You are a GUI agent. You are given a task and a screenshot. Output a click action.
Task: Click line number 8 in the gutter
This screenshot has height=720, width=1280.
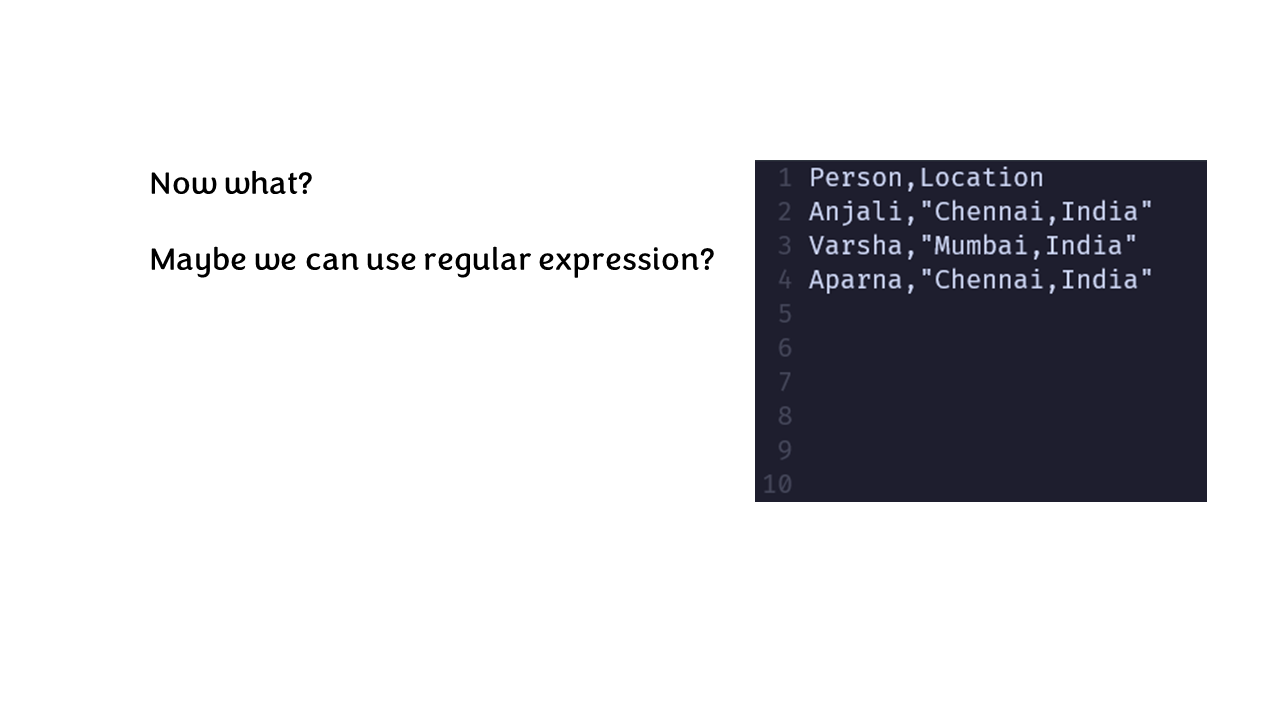click(785, 416)
